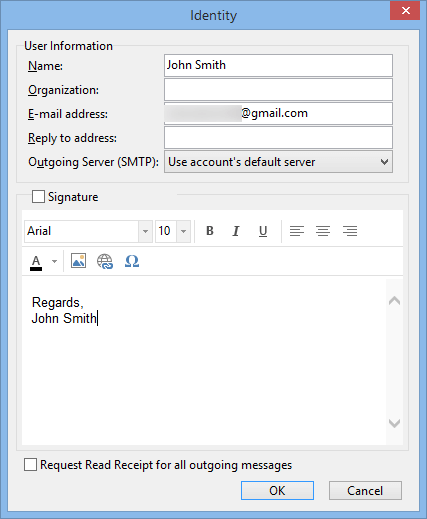This screenshot has width=427, height=519.
Task: Click scroll up arrow in signature editor
Action: click(x=395, y=301)
